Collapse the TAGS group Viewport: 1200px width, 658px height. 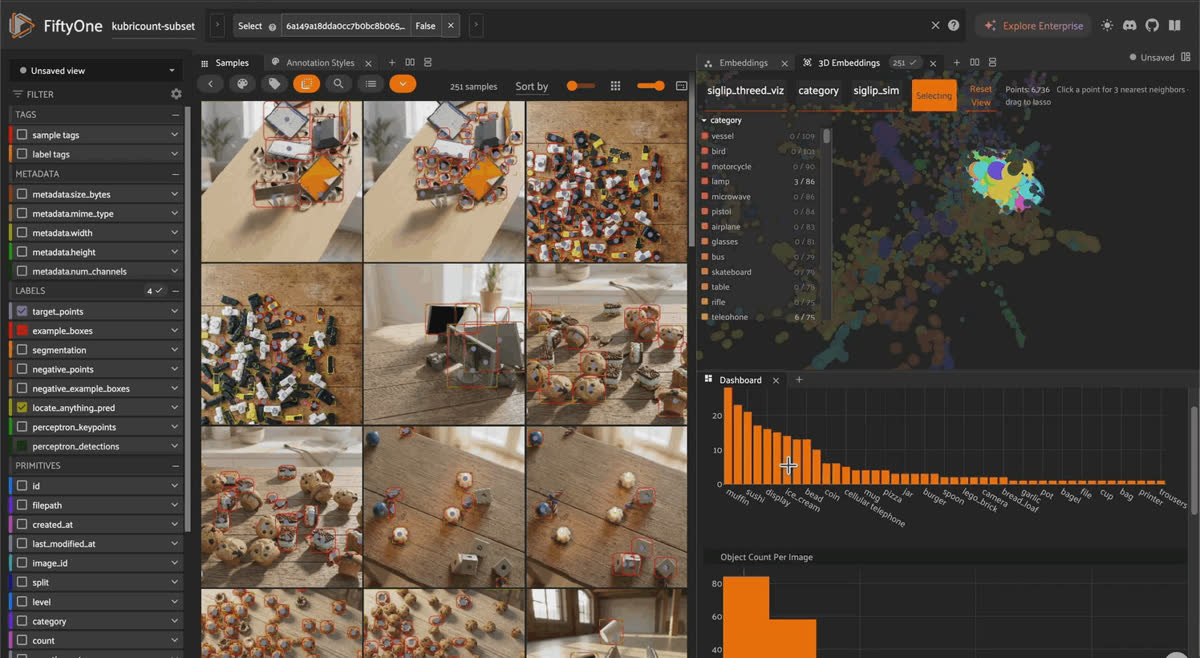pos(175,115)
